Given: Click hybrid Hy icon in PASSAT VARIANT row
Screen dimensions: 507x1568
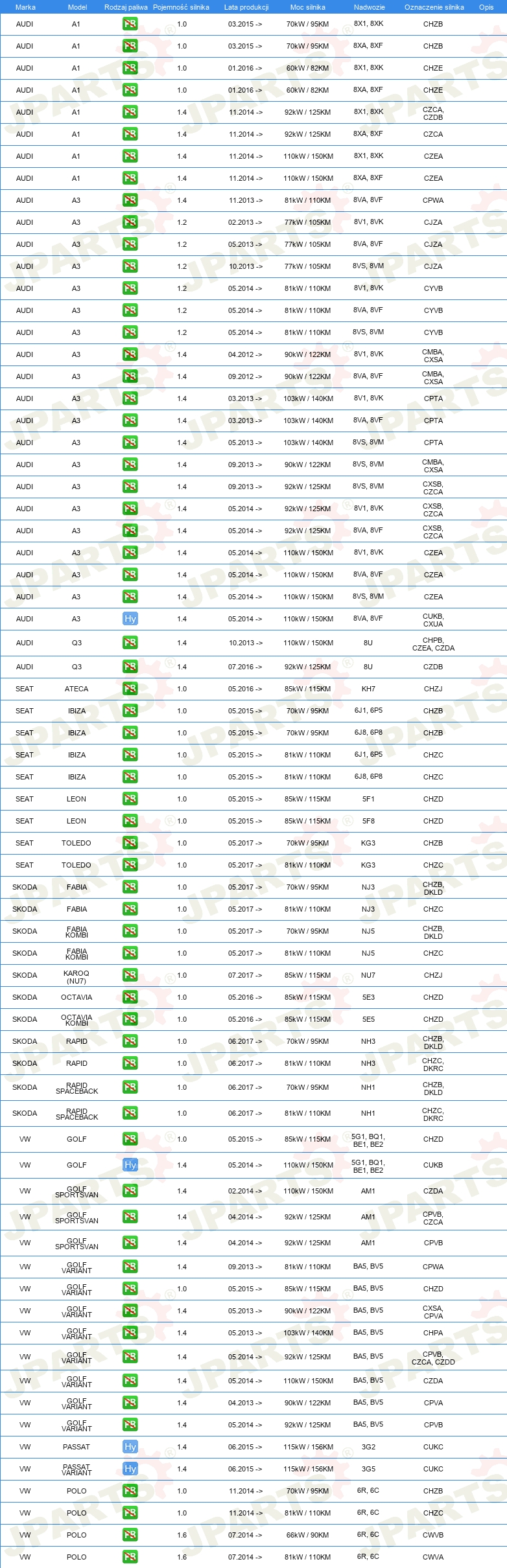Looking at the screenshot, I should pos(130,1469).
